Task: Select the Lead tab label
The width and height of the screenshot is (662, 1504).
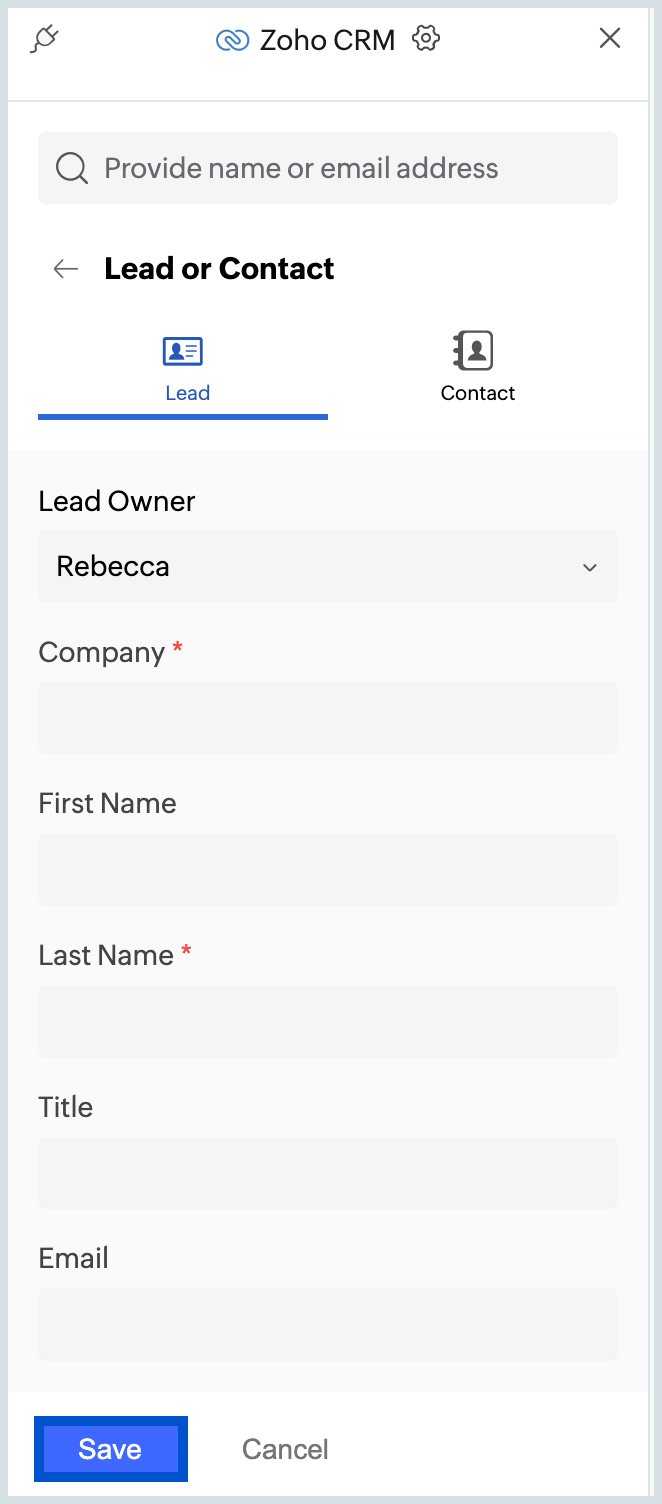Action: point(187,393)
